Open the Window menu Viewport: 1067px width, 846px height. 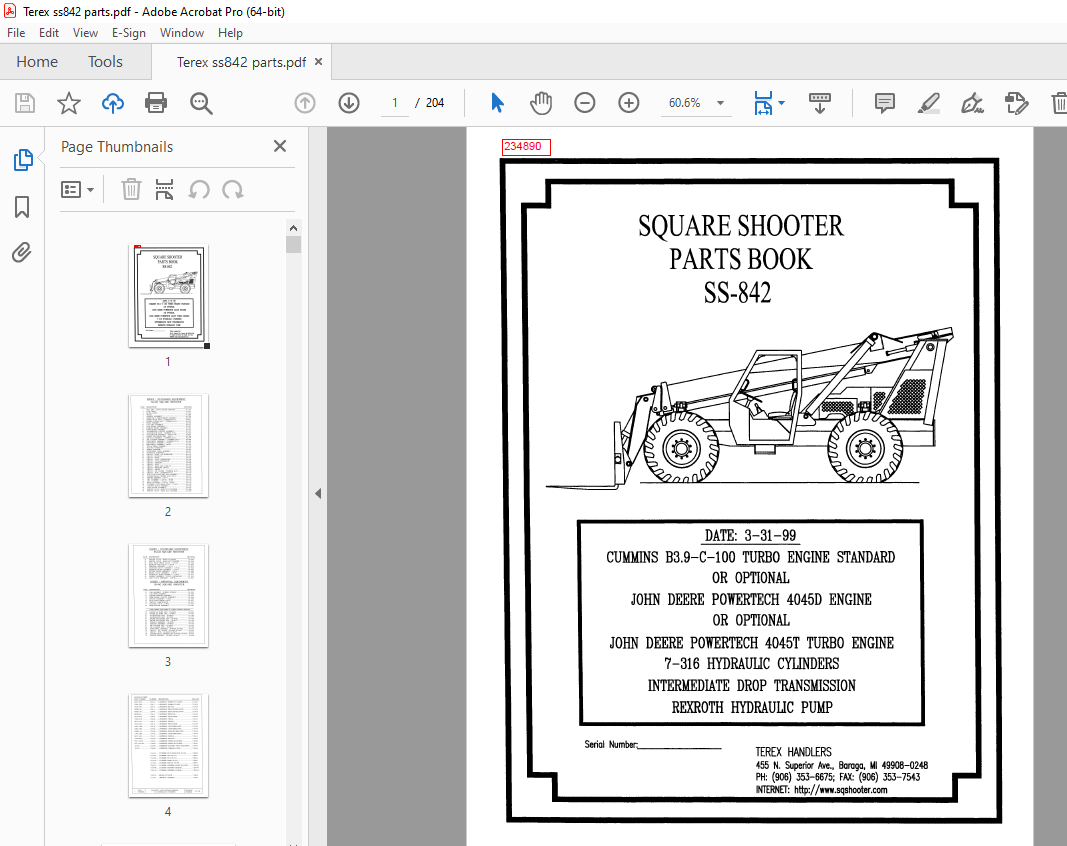click(182, 33)
